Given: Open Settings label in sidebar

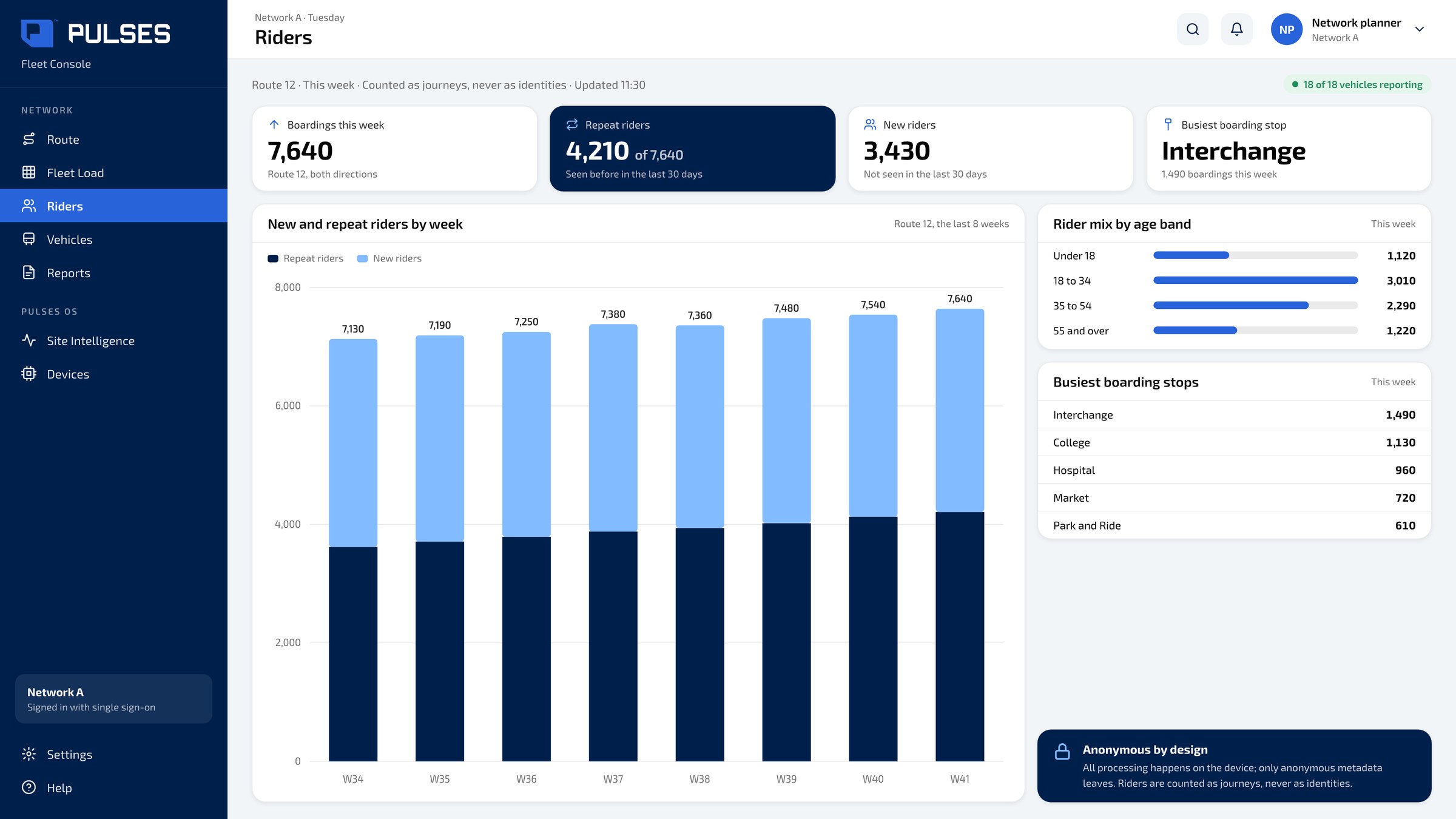Looking at the screenshot, I should (70, 754).
